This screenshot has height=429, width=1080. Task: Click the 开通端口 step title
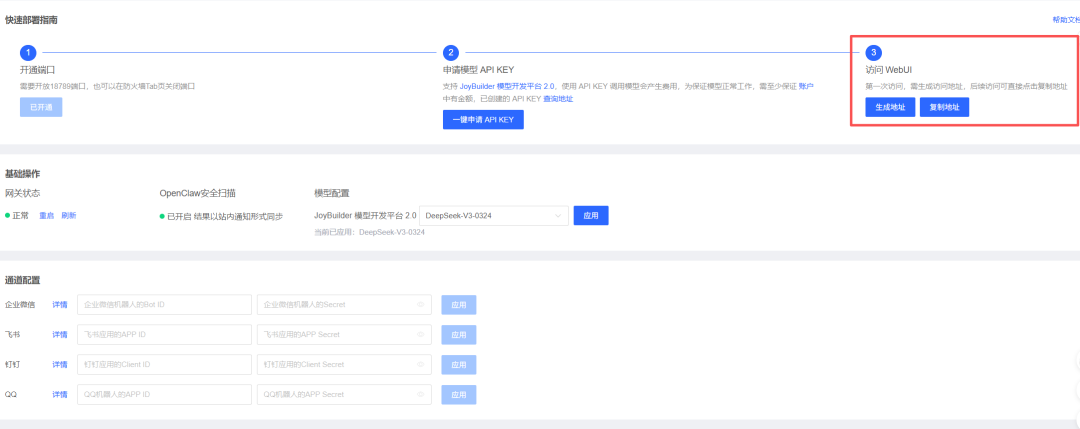(37, 70)
